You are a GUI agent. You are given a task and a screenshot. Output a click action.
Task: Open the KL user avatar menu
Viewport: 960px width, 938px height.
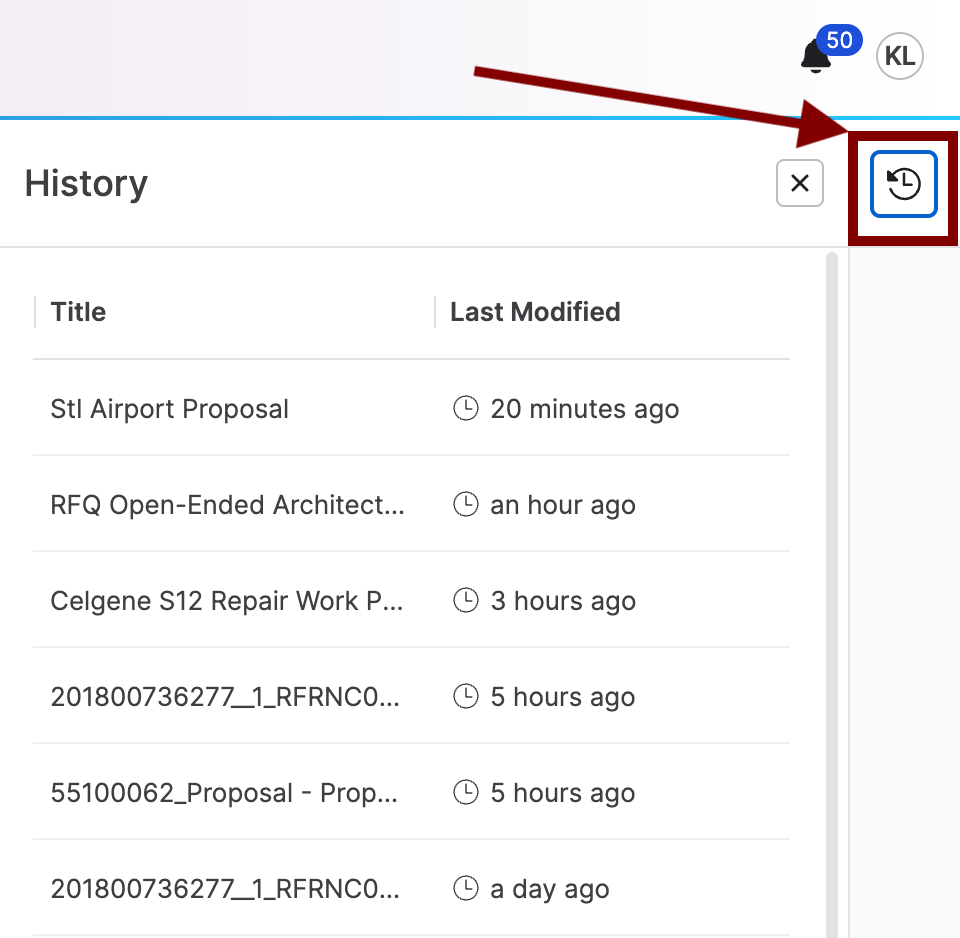[x=899, y=56]
